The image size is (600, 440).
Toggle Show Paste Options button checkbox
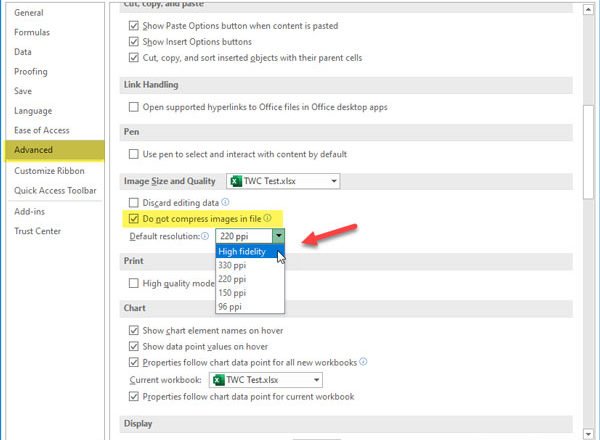pos(134,26)
